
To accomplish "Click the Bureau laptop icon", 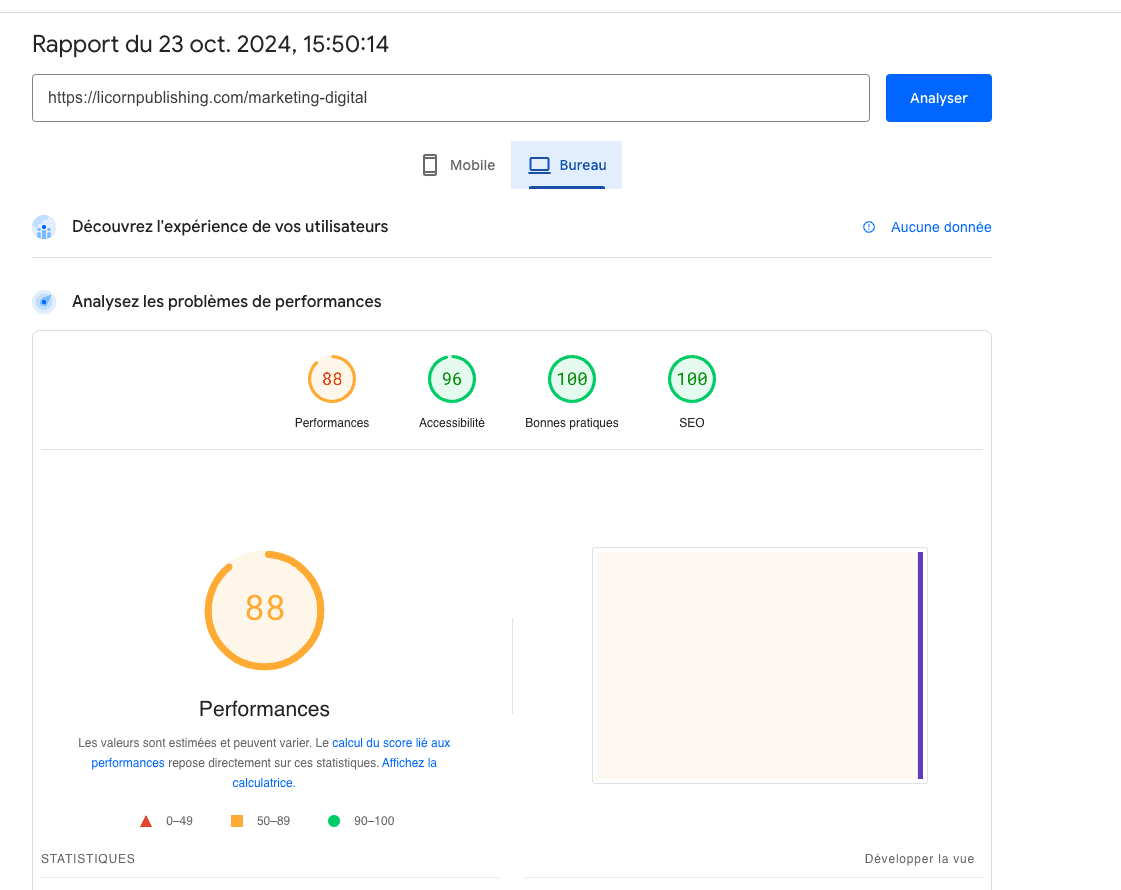I will [540, 165].
